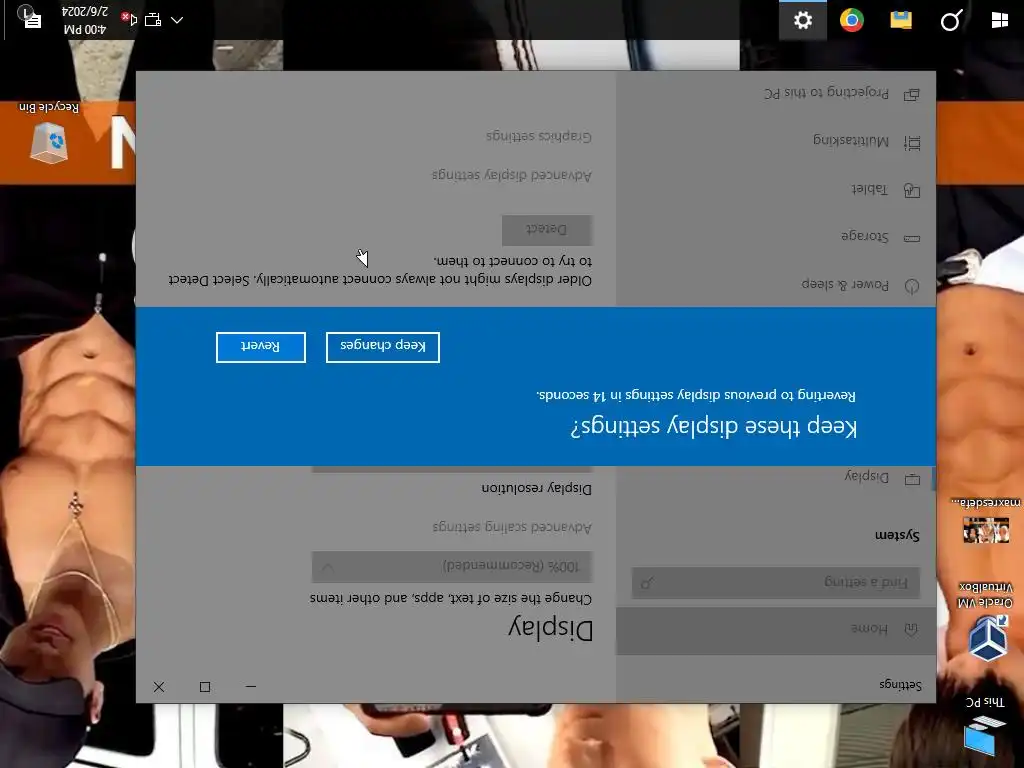Click the taskbar search icon
This screenshot has height=768, width=1024.
pos(951,20)
